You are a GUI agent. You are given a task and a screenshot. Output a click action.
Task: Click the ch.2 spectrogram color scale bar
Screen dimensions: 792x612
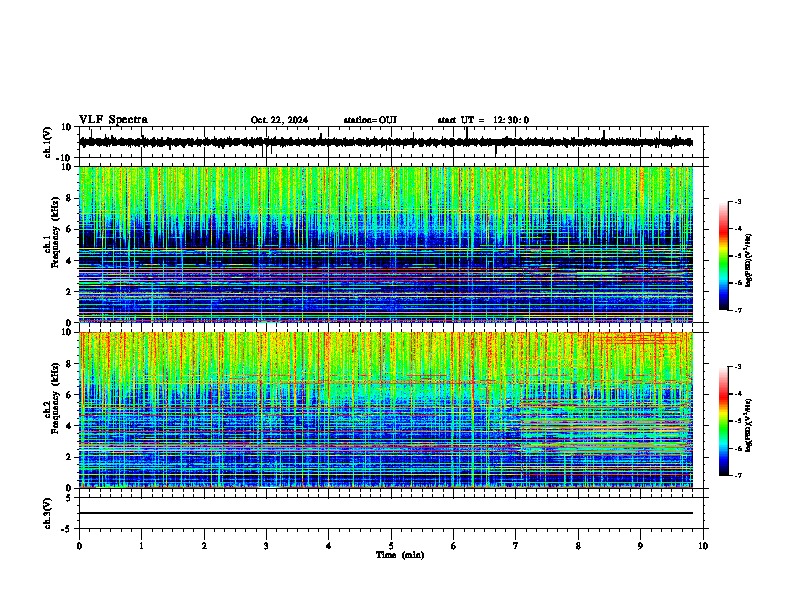(723, 421)
